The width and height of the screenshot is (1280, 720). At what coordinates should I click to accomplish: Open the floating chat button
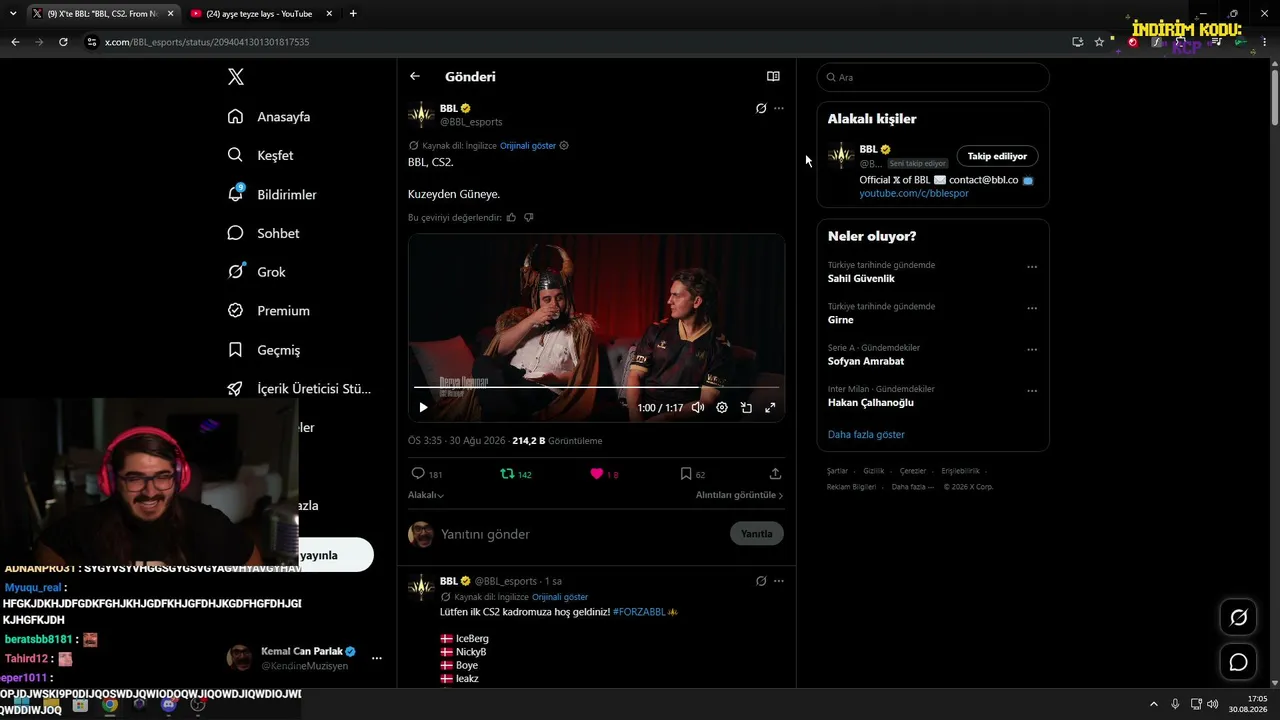pyautogui.click(x=1238, y=662)
